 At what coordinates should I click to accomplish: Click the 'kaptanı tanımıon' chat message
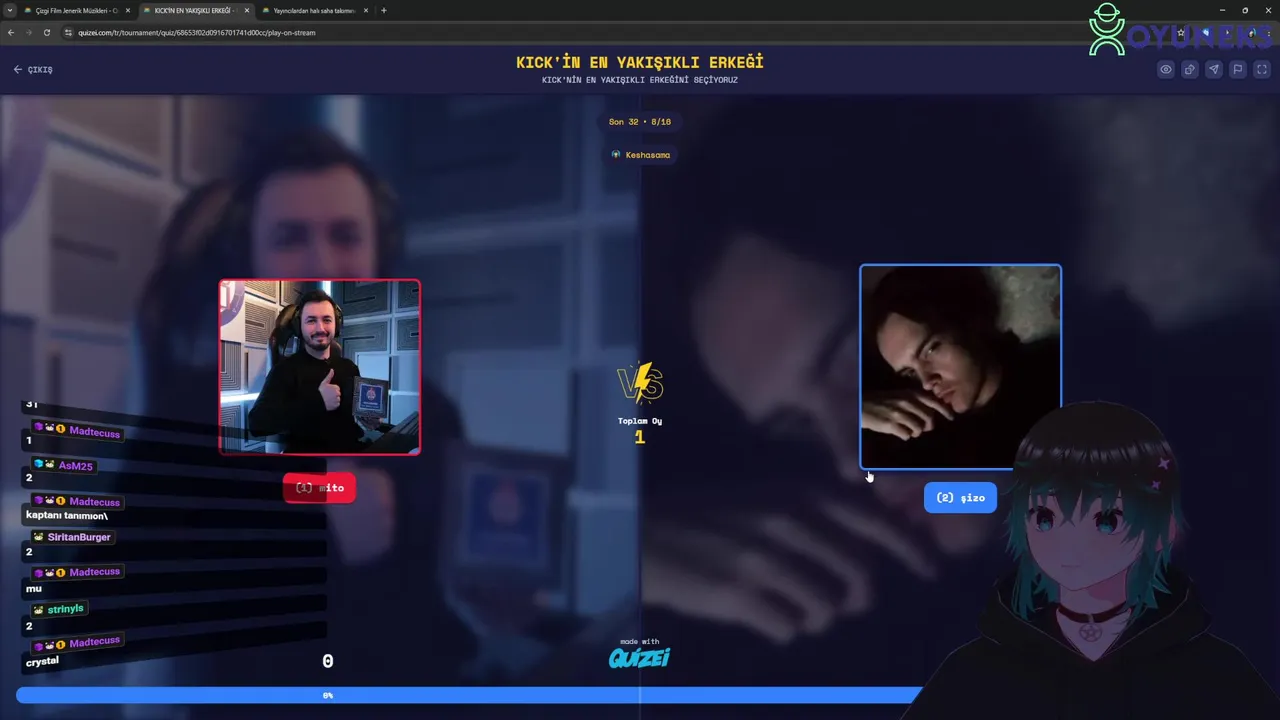tap(66, 515)
